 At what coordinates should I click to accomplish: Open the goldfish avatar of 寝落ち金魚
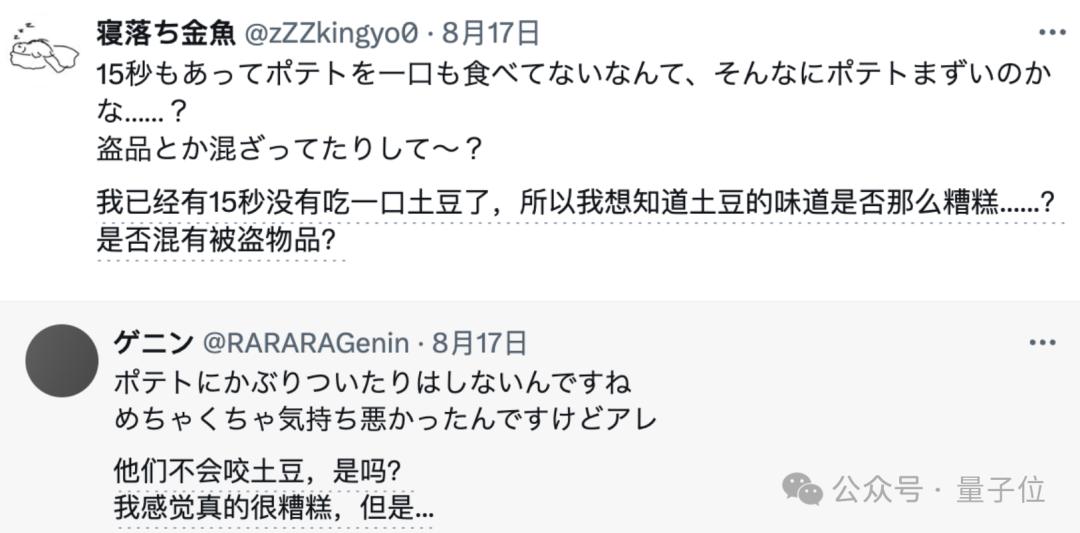pos(44,51)
